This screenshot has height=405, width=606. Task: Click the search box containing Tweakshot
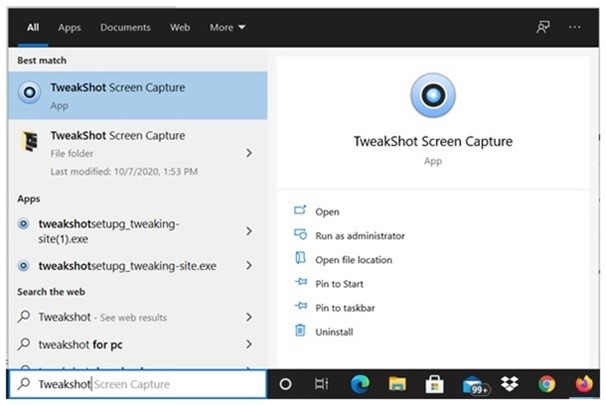(x=140, y=384)
